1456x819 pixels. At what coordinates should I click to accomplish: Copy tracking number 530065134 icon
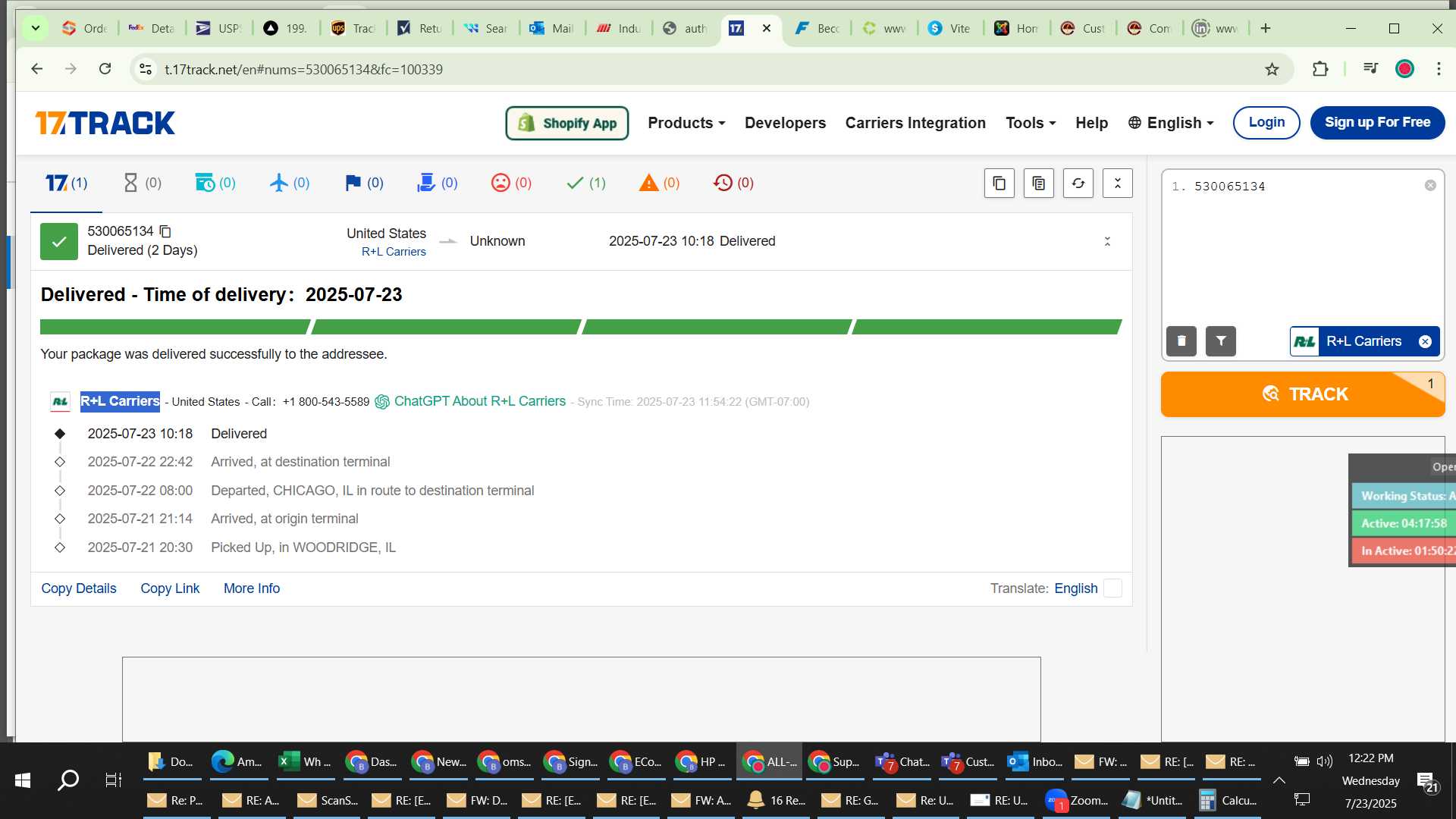click(x=165, y=231)
